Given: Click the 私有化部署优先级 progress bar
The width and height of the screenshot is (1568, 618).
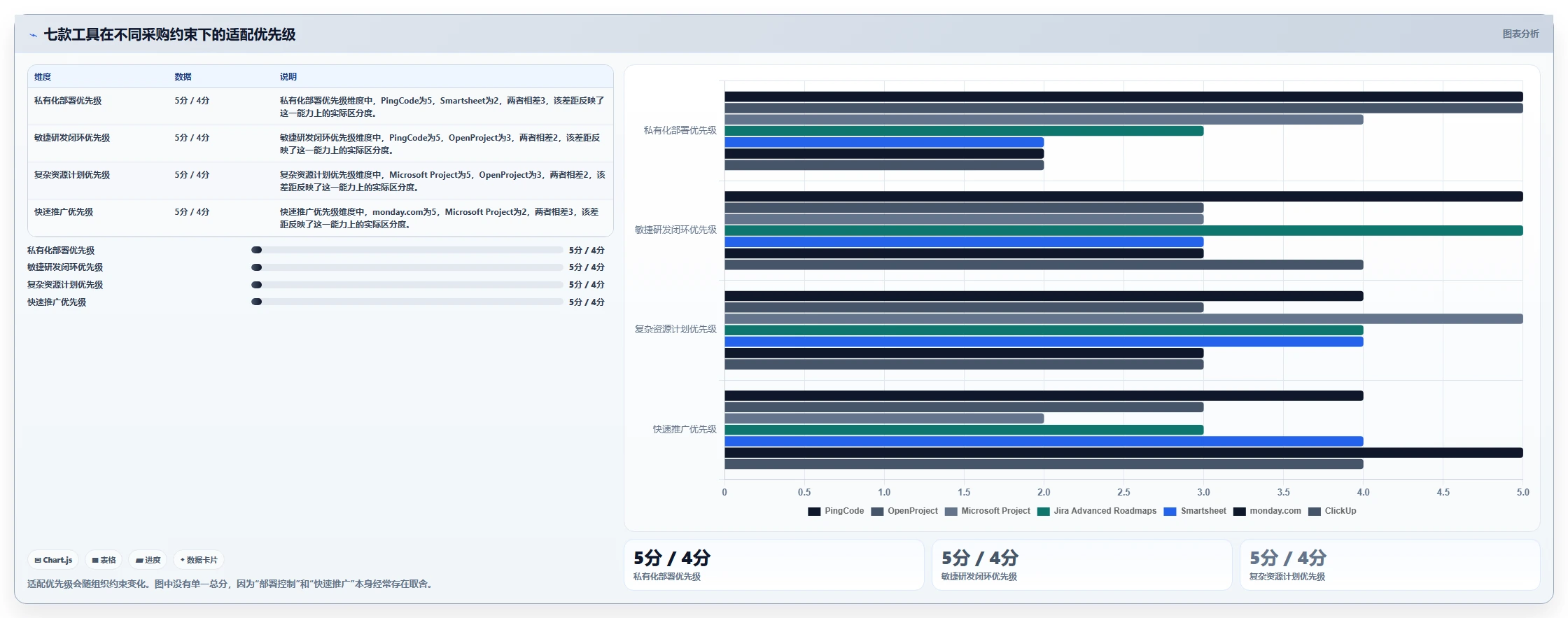Looking at the screenshot, I should pyautogui.click(x=407, y=250).
